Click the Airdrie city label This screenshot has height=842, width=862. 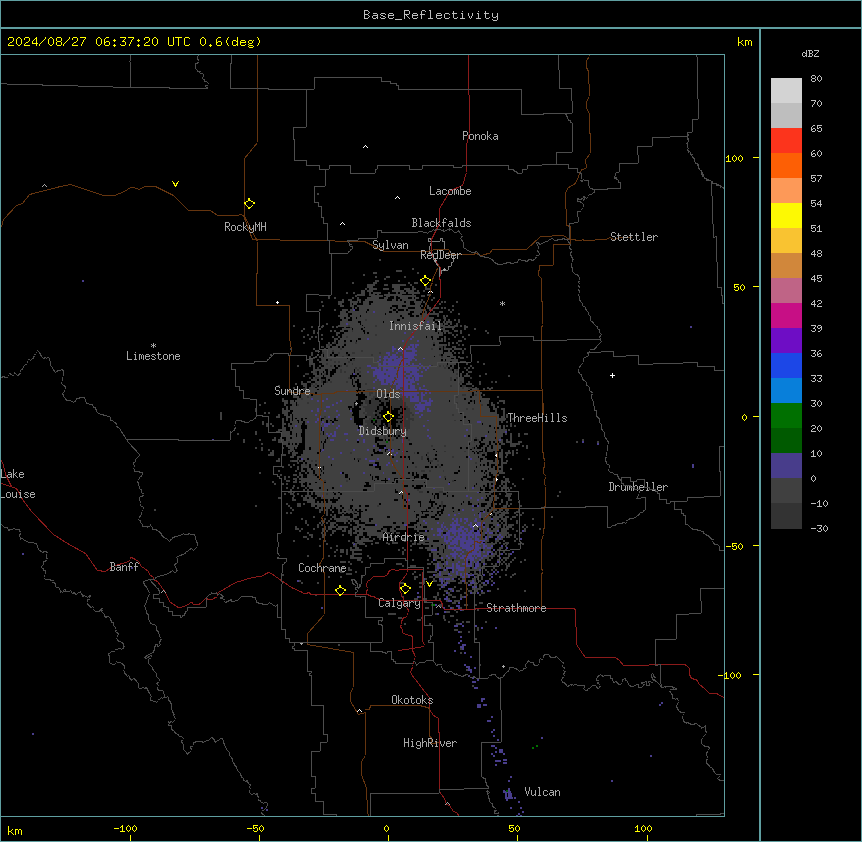coord(404,537)
